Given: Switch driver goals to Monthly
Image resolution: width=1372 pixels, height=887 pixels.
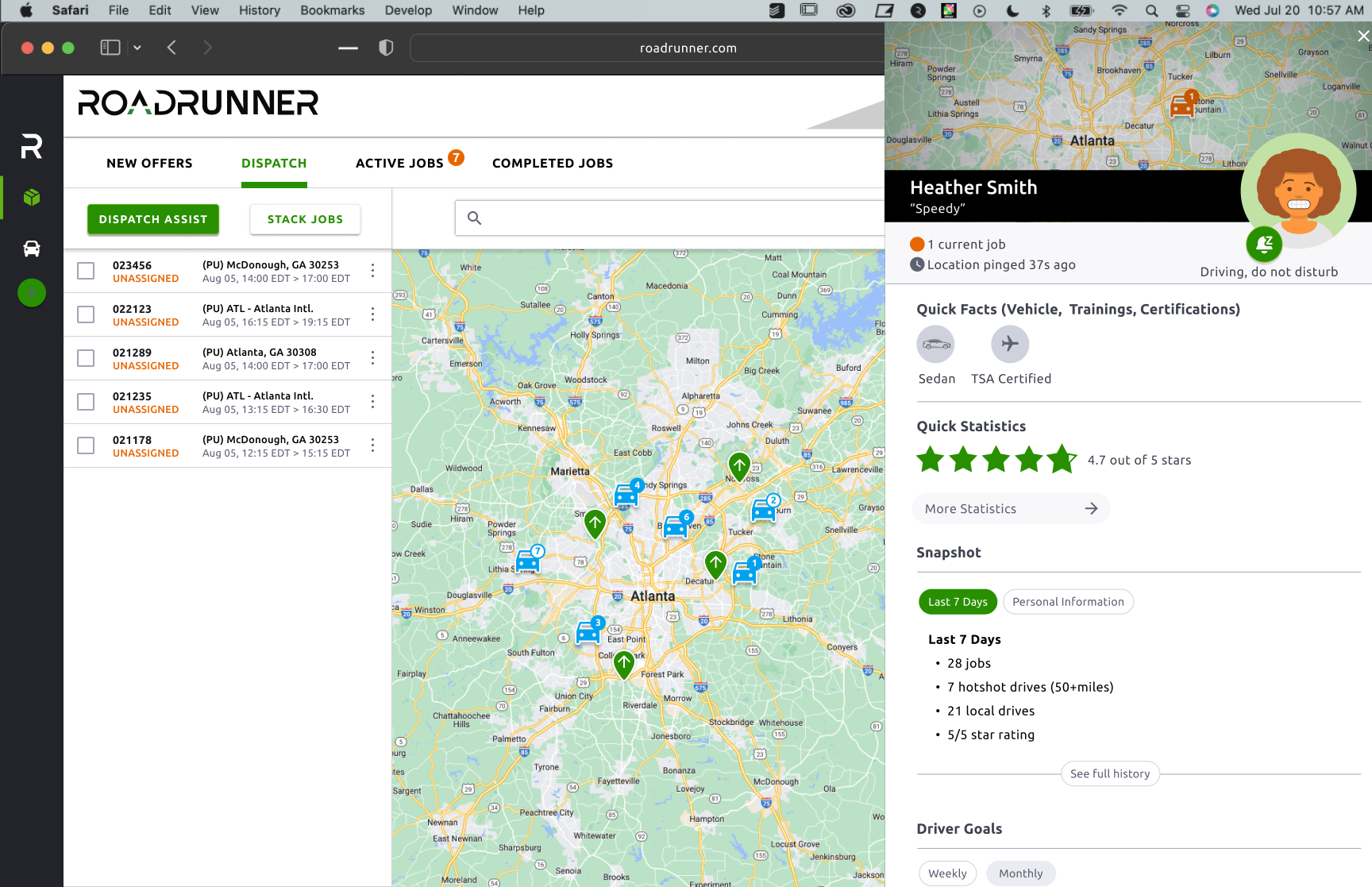Looking at the screenshot, I should pyautogui.click(x=1021, y=874).
